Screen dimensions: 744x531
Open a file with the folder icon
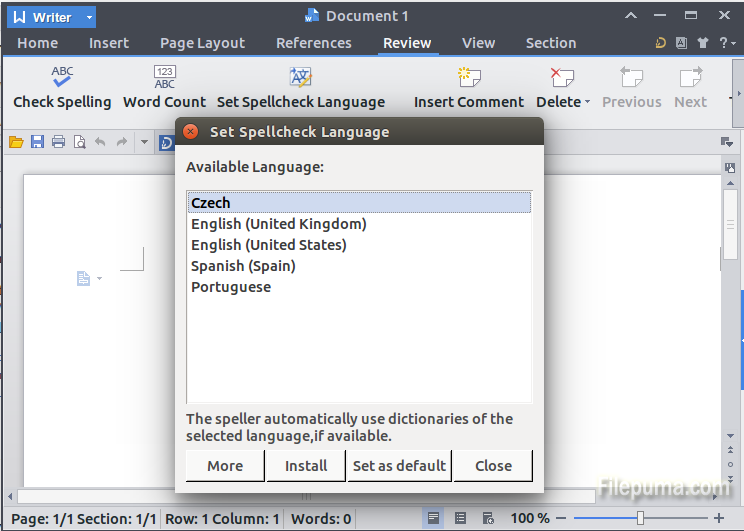[16, 142]
